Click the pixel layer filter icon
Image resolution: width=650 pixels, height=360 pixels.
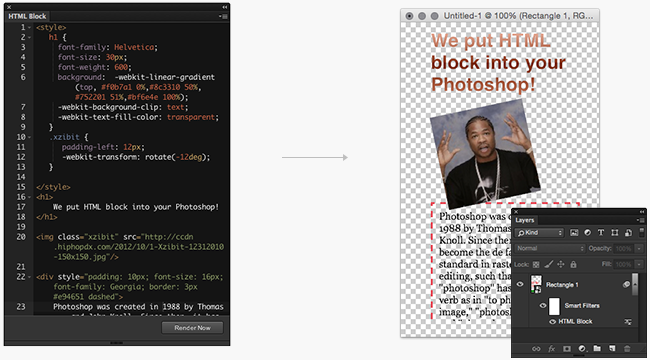(574, 233)
